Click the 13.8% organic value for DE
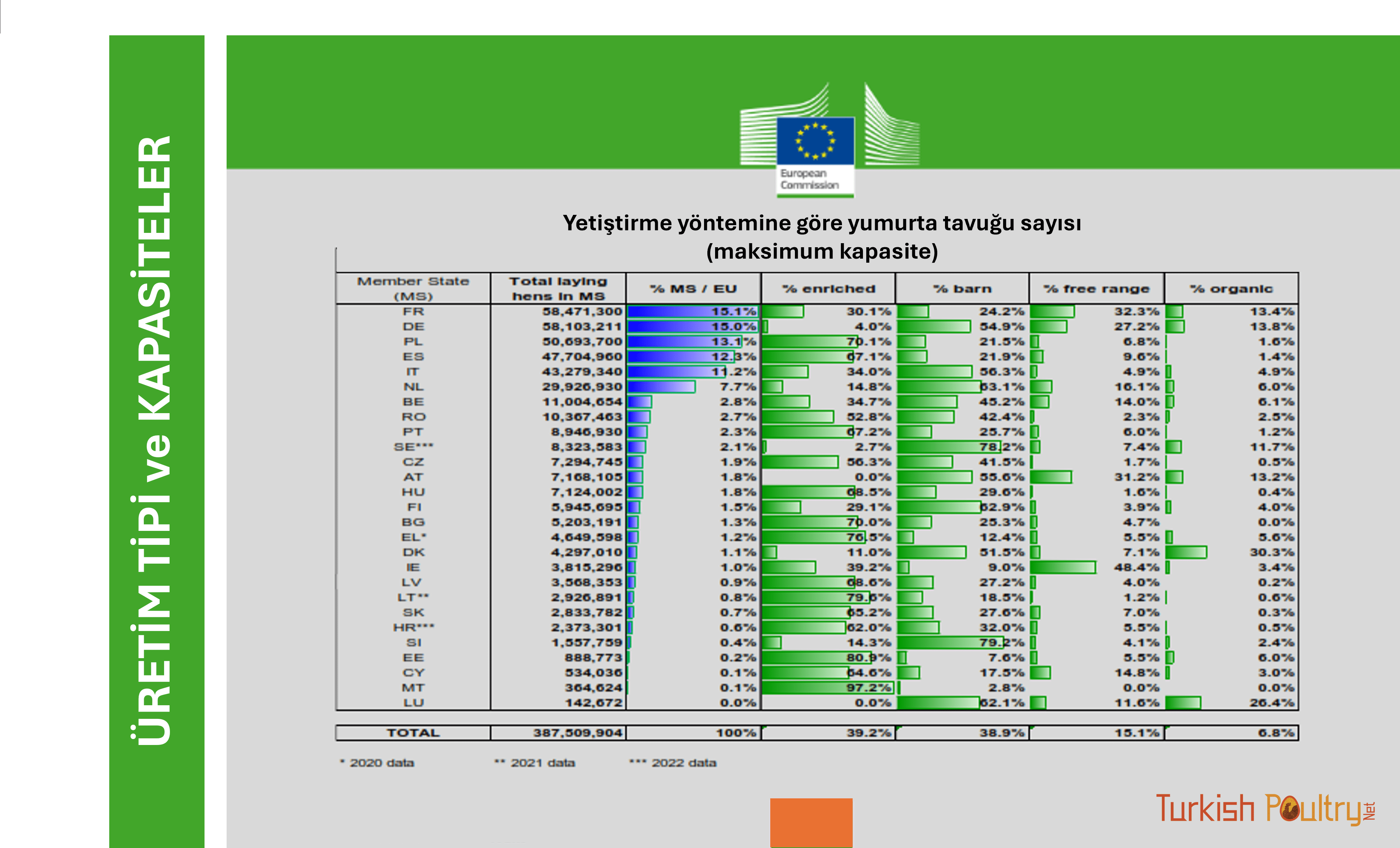This screenshot has height=848, width=1400. coord(1272,327)
